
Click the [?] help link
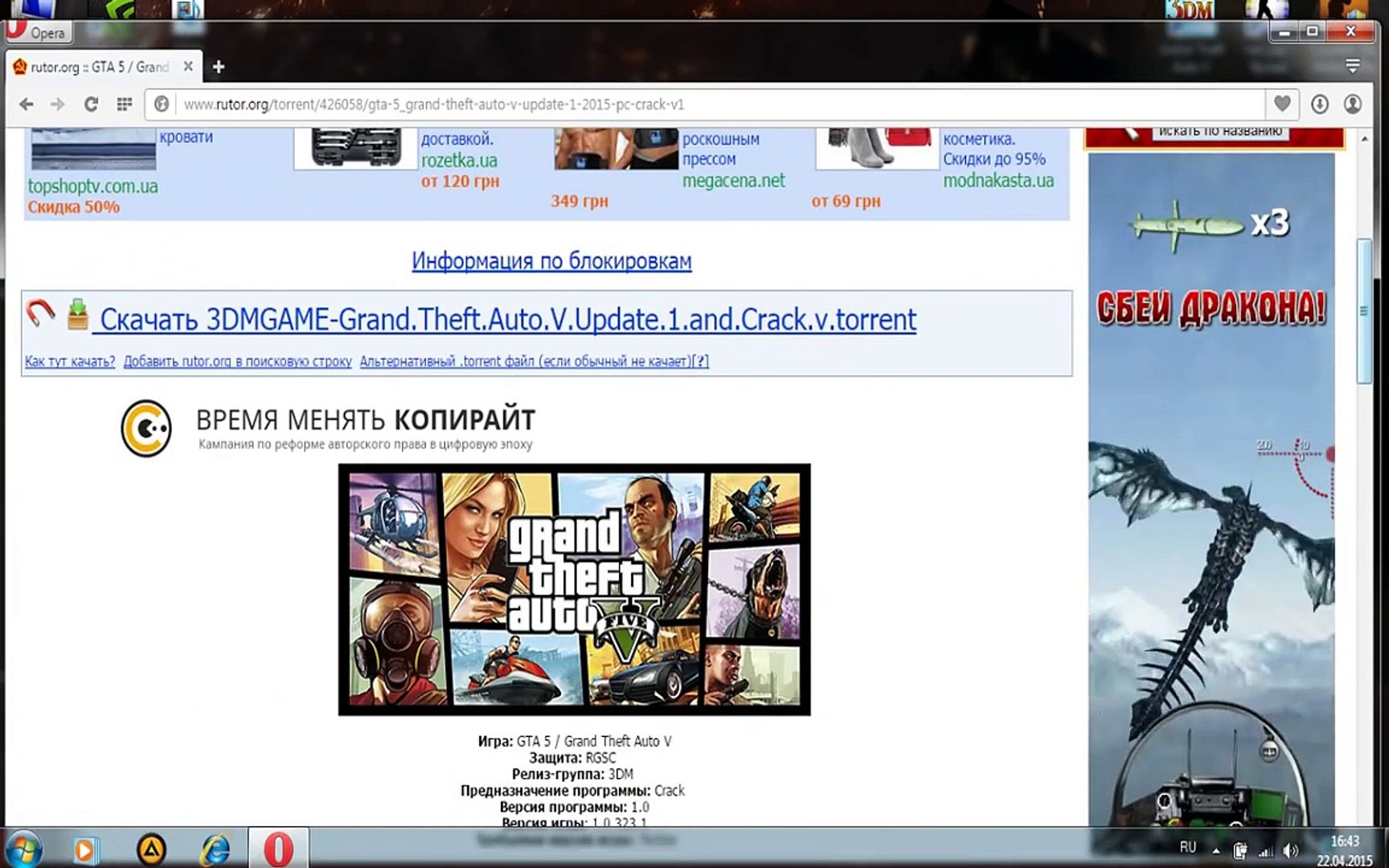tap(701, 362)
